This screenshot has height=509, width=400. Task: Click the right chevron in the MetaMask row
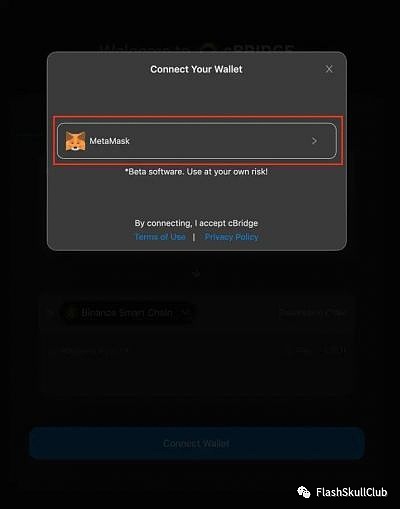click(x=314, y=141)
